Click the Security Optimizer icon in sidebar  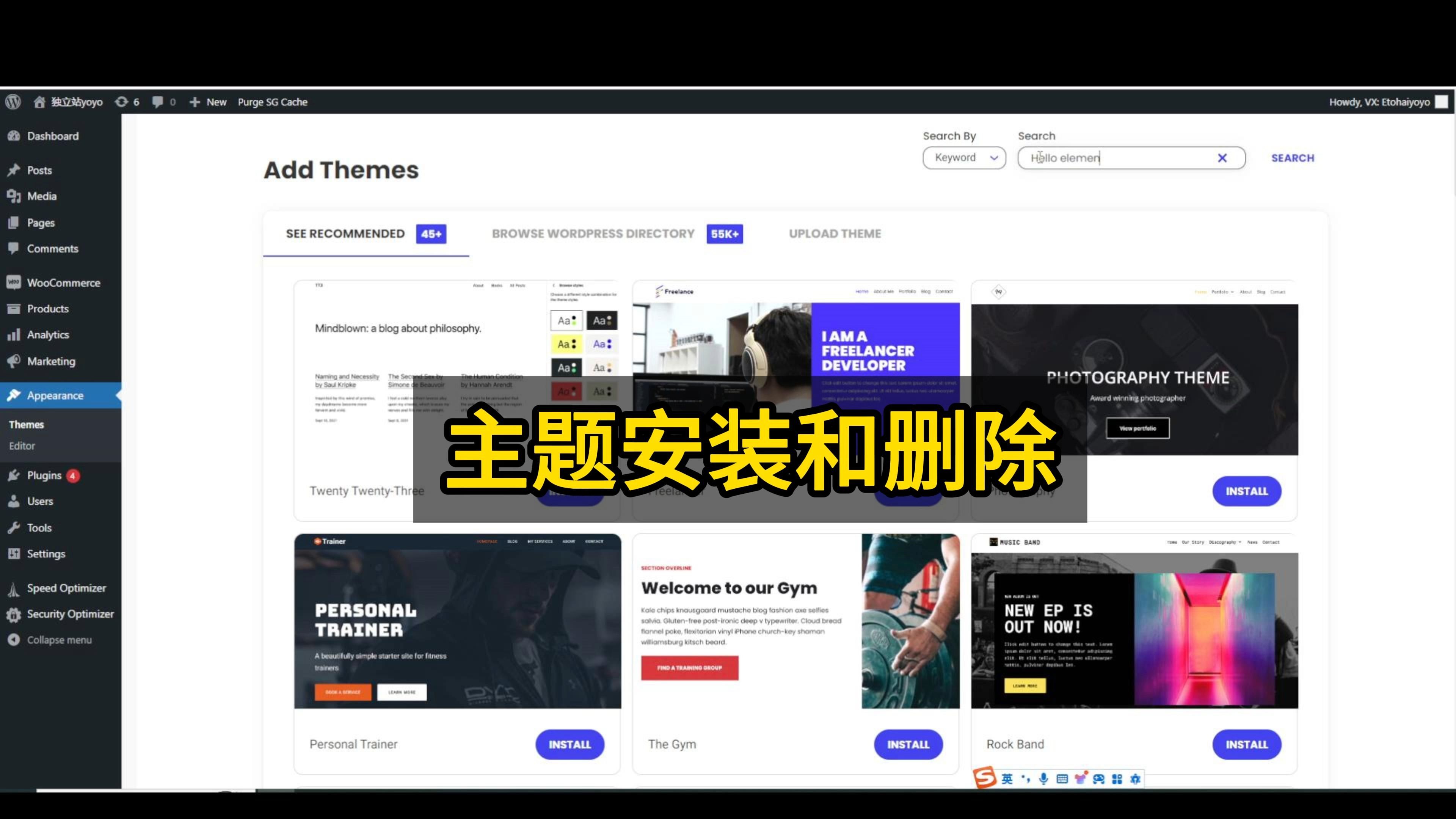(x=15, y=613)
